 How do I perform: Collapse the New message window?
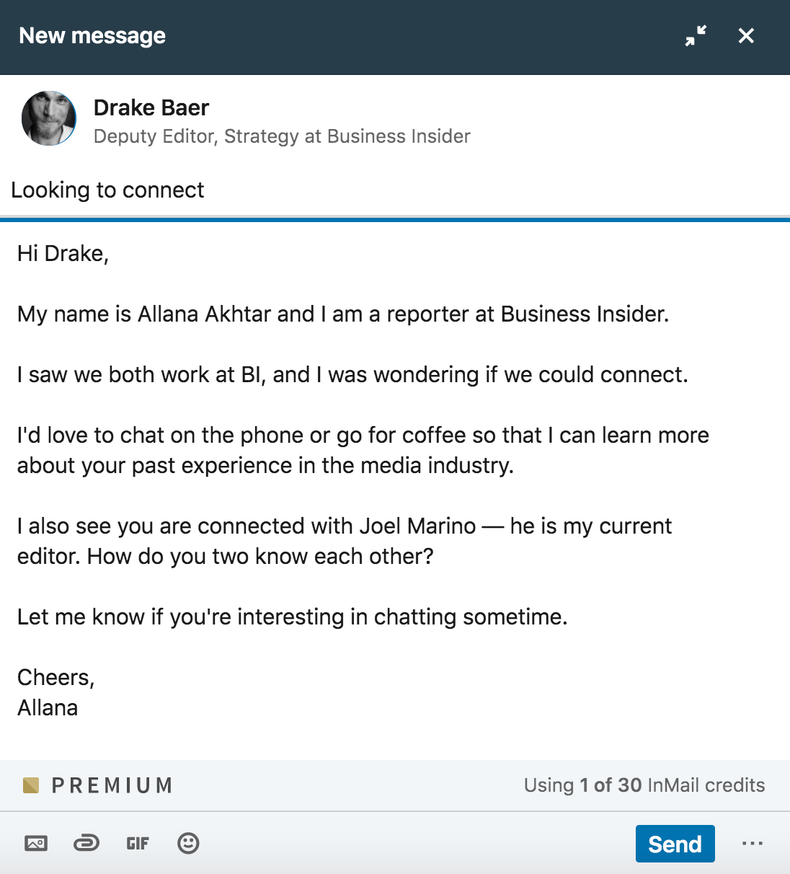695,36
